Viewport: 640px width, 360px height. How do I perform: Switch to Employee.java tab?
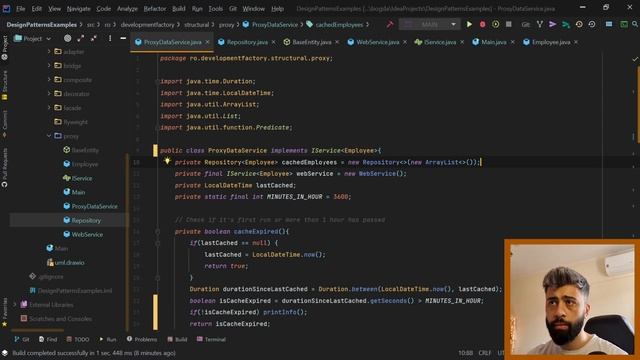point(551,42)
